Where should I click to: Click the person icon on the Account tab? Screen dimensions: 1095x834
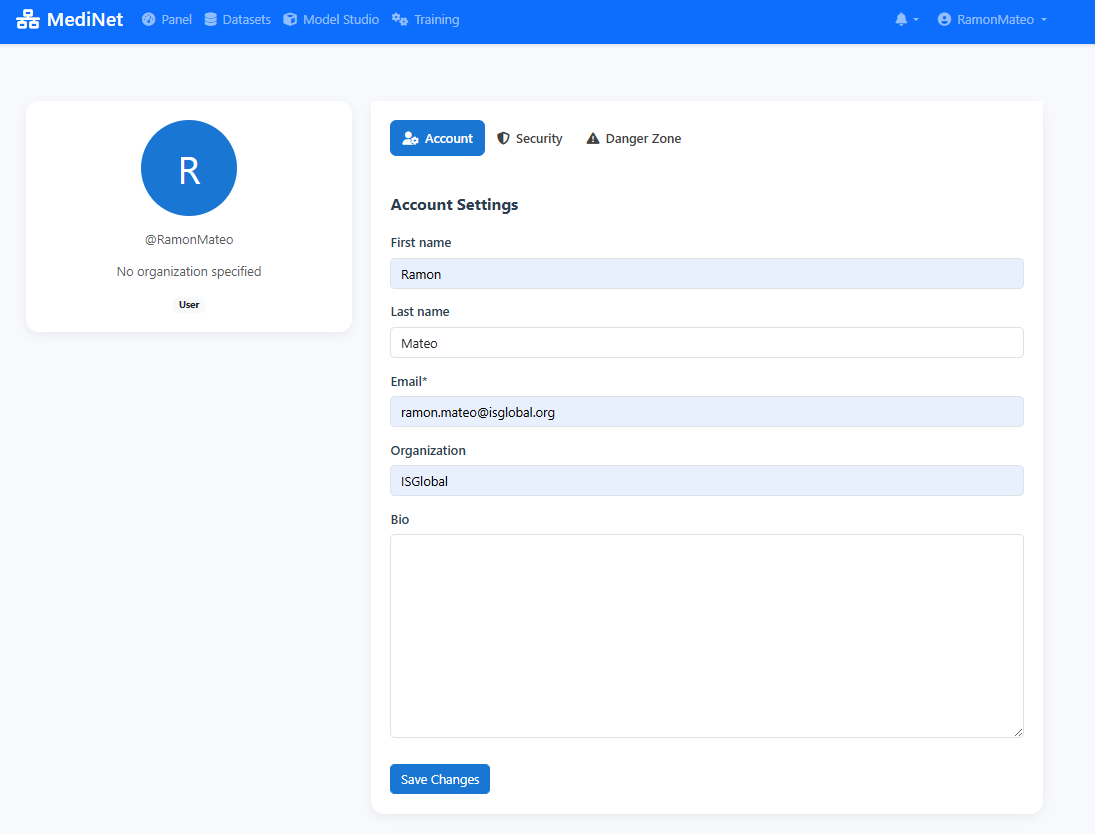click(x=412, y=138)
